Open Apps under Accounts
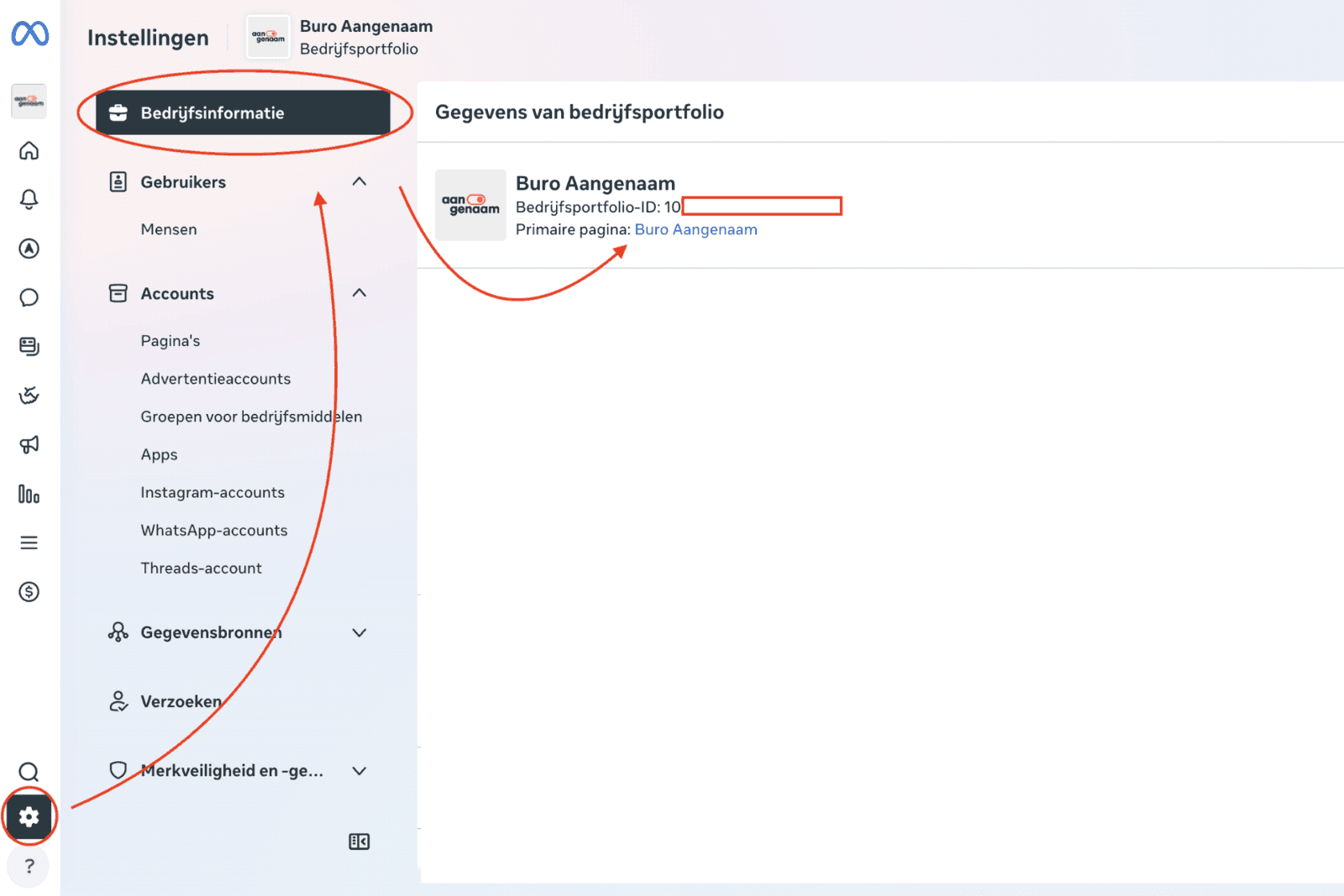 [160, 454]
